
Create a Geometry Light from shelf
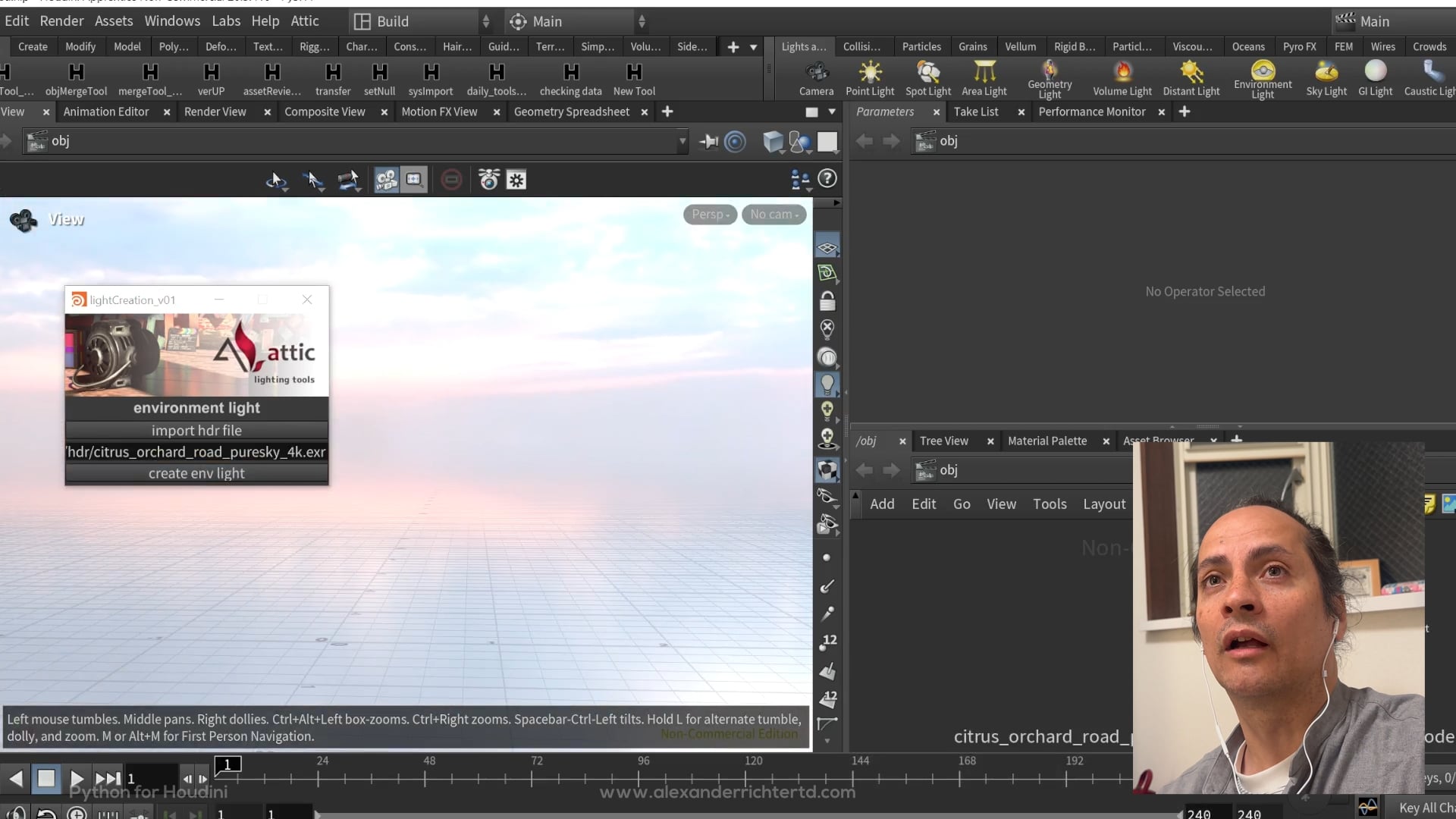(x=1050, y=79)
